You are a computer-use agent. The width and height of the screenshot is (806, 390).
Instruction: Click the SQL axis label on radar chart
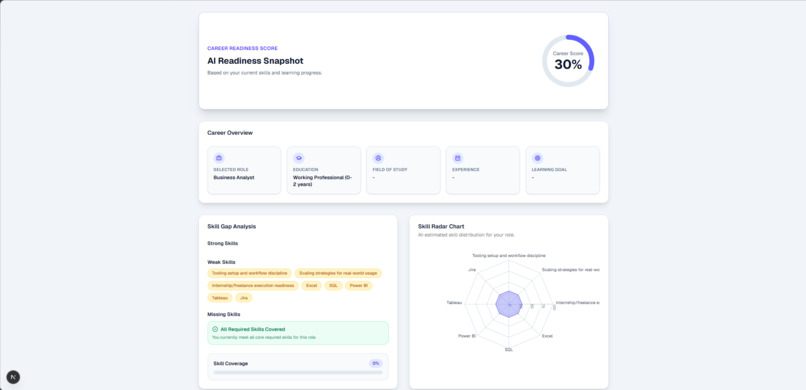tap(509, 349)
